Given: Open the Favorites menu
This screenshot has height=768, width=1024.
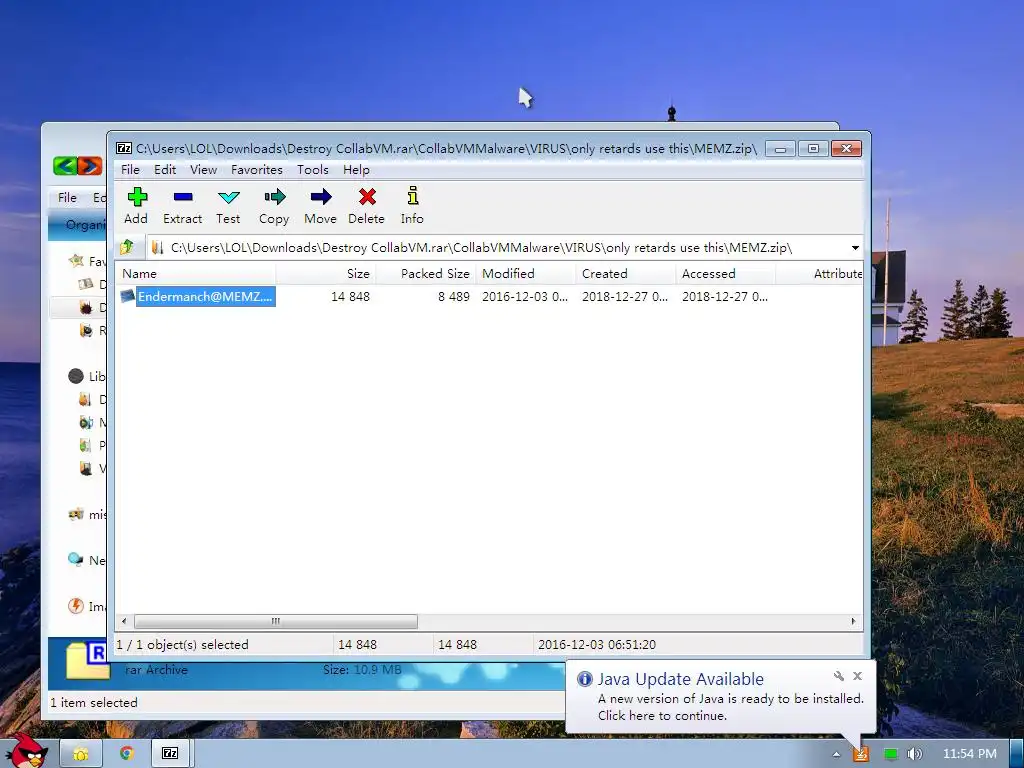Looking at the screenshot, I should click(257, 170).
